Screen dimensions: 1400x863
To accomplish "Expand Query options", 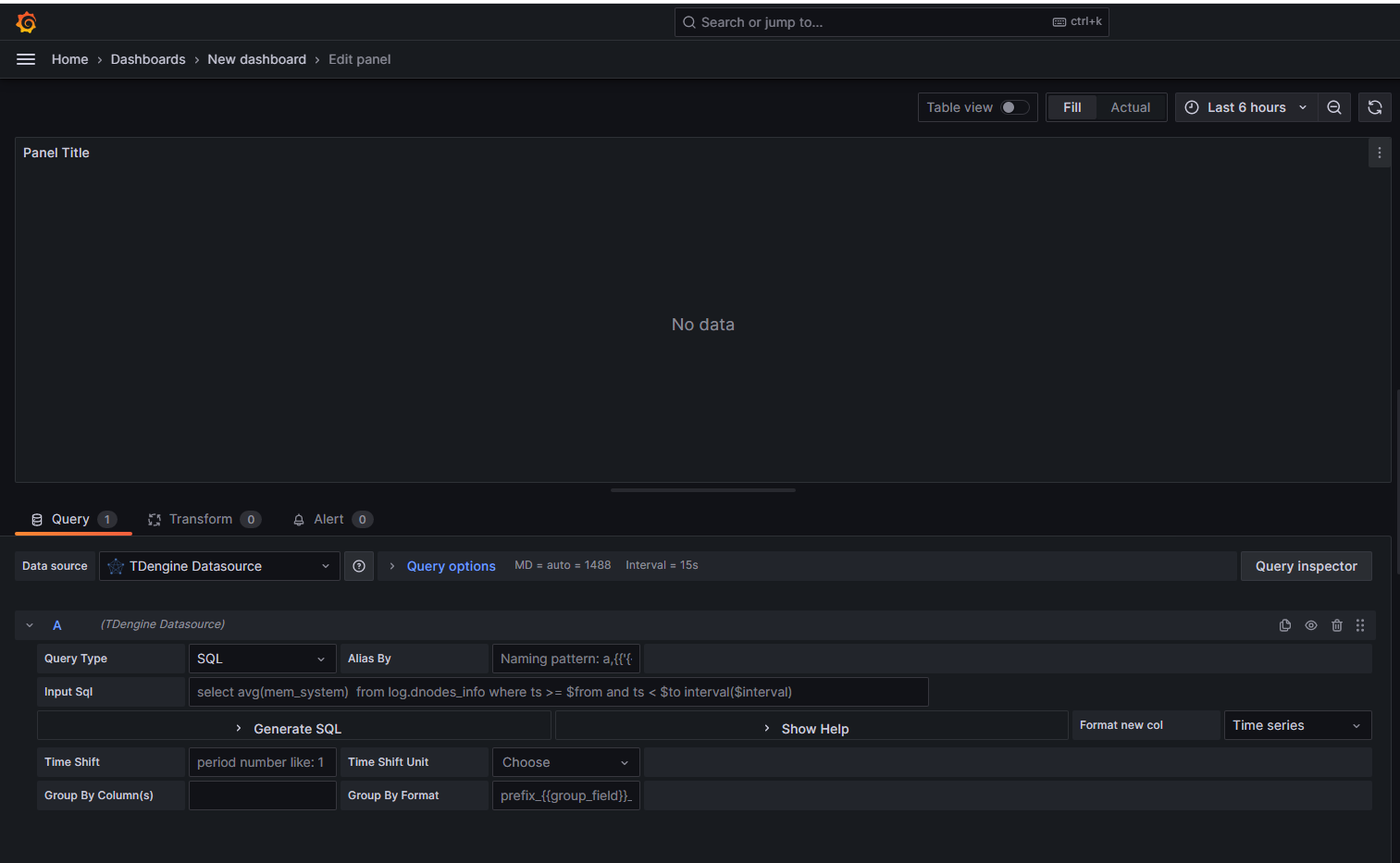I will 451,566.
